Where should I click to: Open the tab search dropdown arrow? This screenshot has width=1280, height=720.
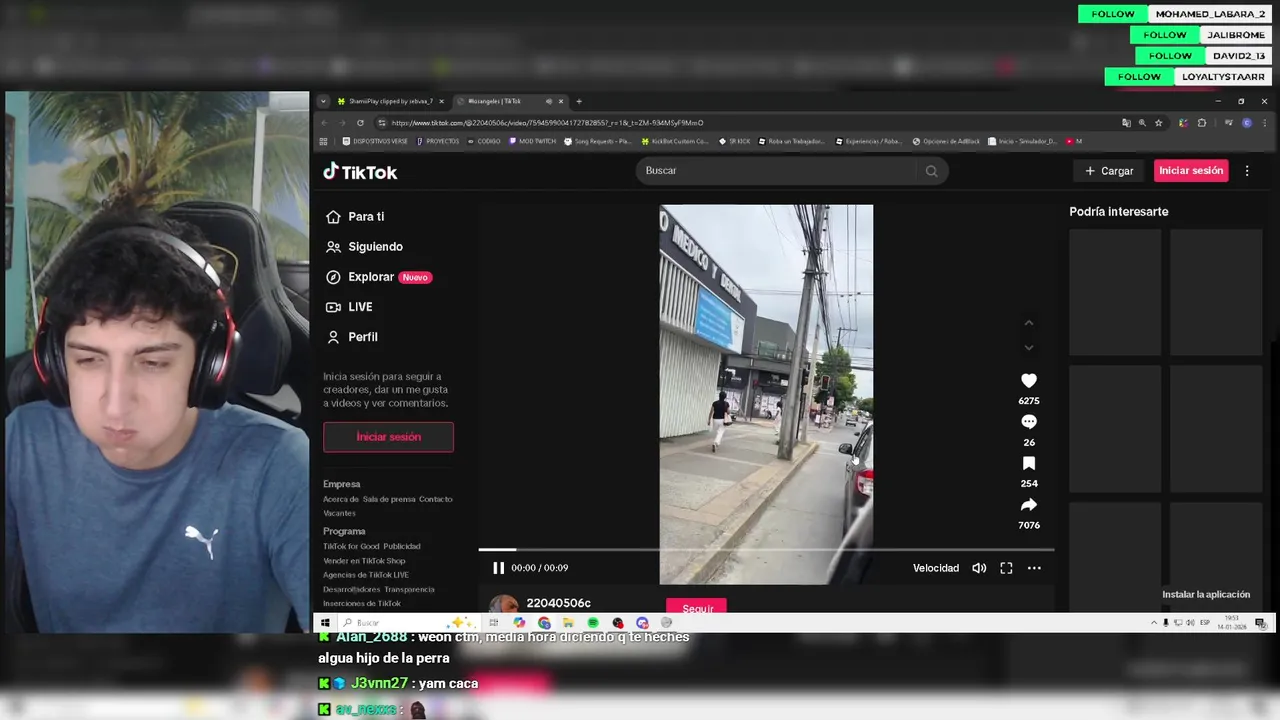click(323, 101)
